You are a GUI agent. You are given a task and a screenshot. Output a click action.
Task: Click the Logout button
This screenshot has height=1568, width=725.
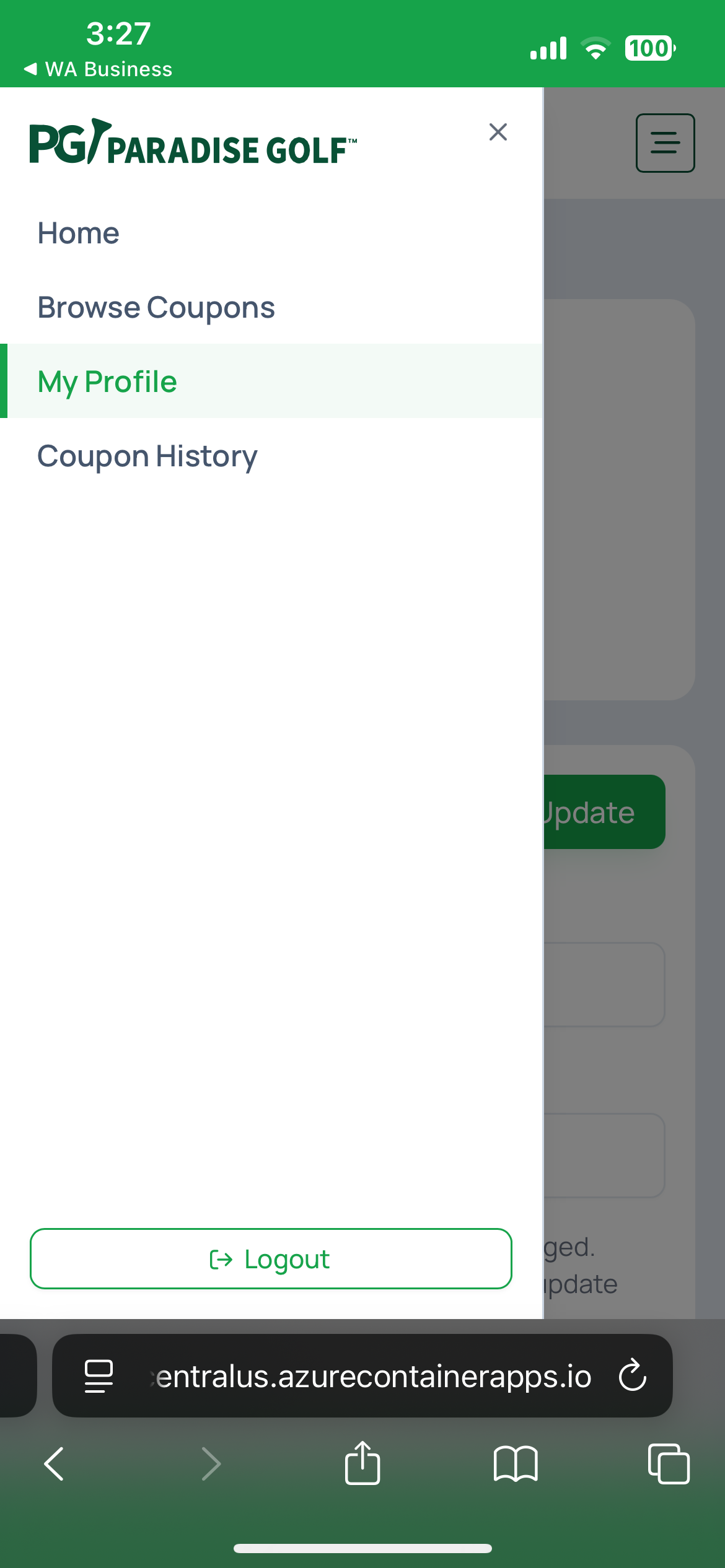(271, 1258)
